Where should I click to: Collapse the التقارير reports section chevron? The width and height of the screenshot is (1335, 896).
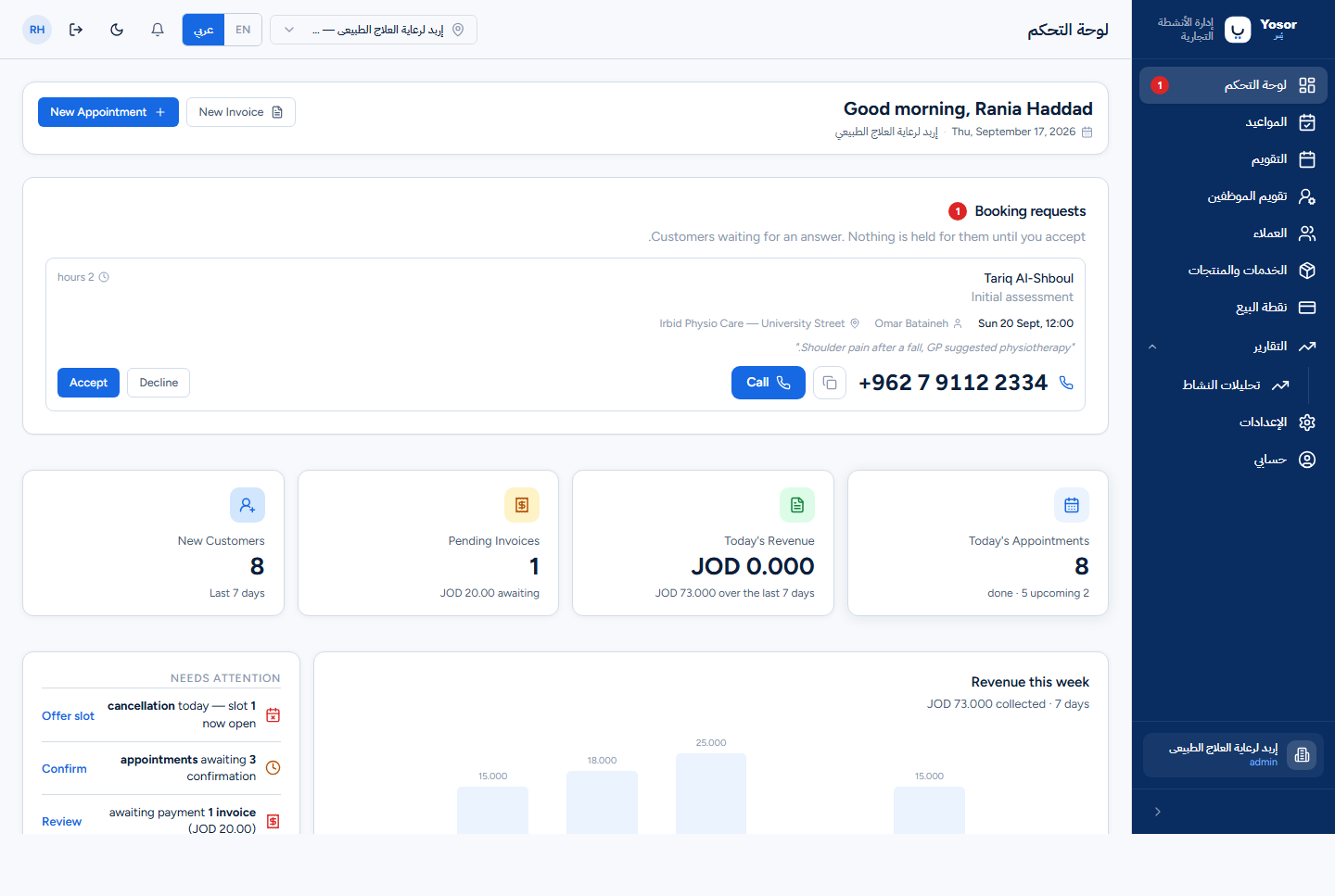tap(1152, 347)
